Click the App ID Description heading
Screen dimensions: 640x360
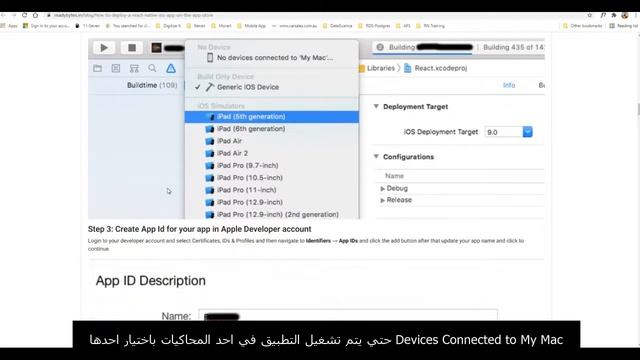point(151,281)
